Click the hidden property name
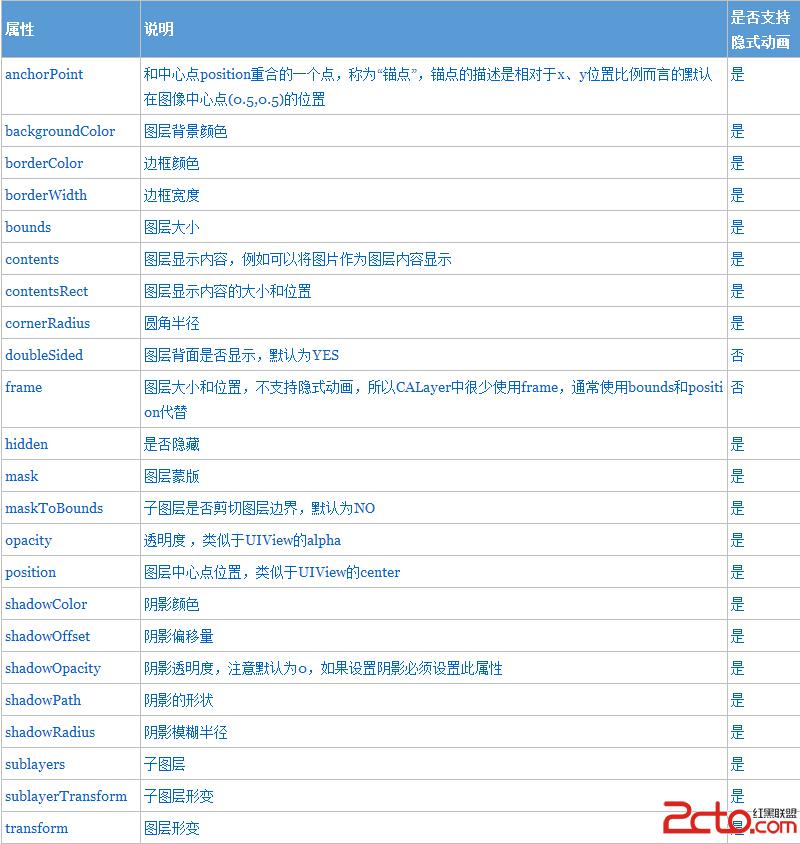 (26, 444)
